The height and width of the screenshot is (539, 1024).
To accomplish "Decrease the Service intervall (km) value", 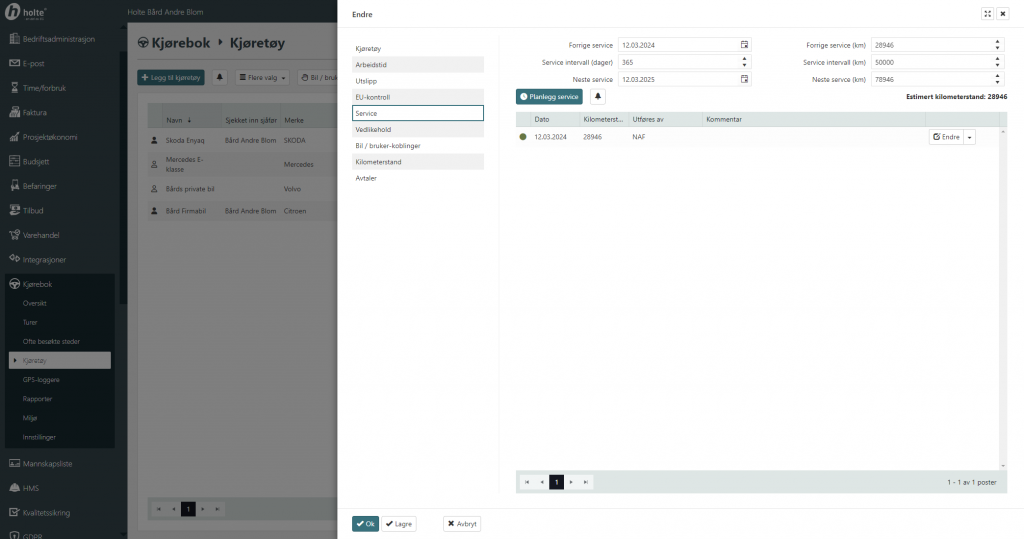I will (998, 65).
